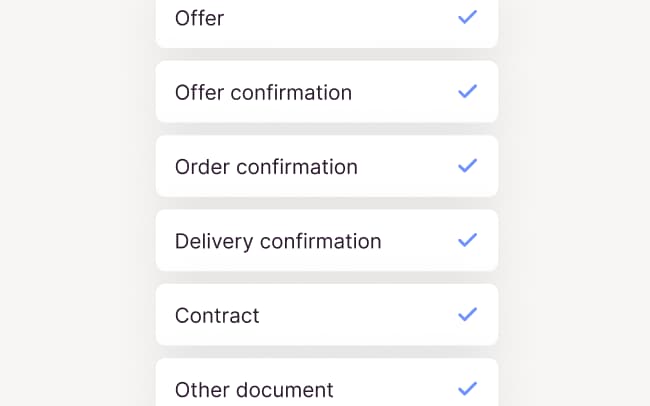Deselect the Delivery confirmation option
Image resolution: width=650 pixels, height=406 pixels.
(326, 241)
